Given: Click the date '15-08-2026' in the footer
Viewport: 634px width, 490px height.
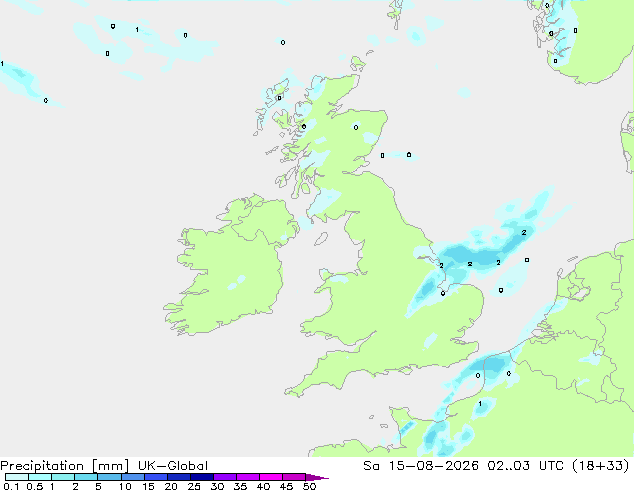Looking at the screenshot, I should pyautogui.click(x=433, y=466).
